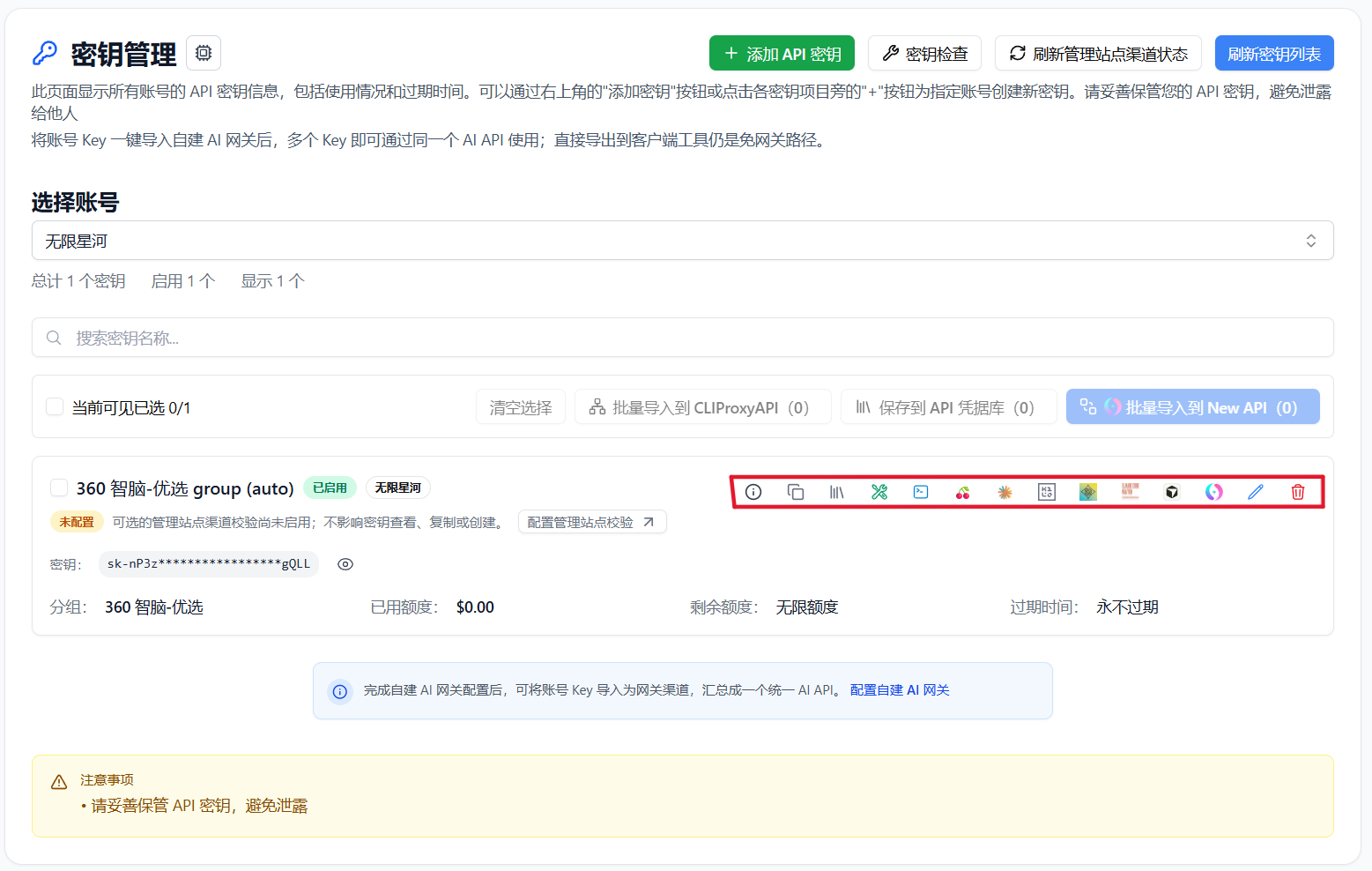Click the blue terminal icon in key row

(921, 492)
